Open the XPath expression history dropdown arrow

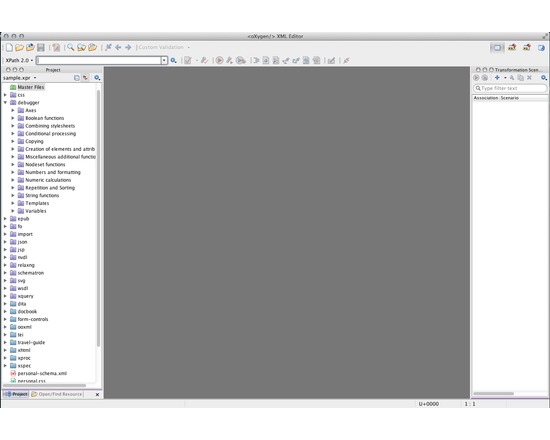[164, 60]
